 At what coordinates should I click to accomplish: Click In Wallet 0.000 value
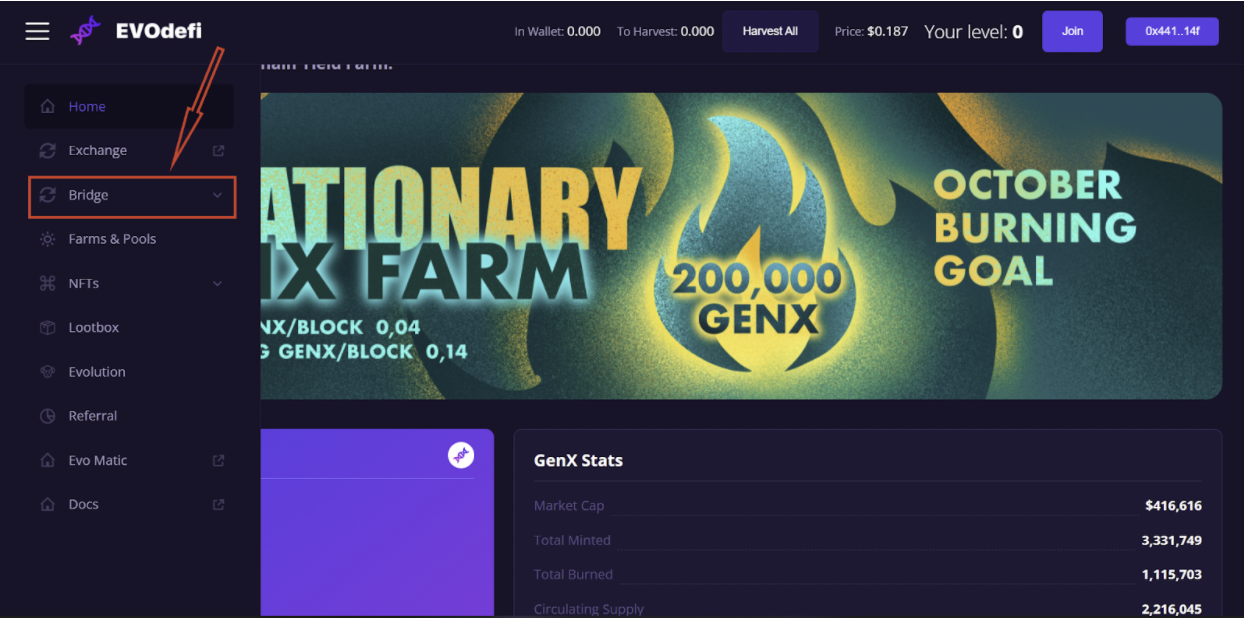pyautogui.click(x=584, y=31)
